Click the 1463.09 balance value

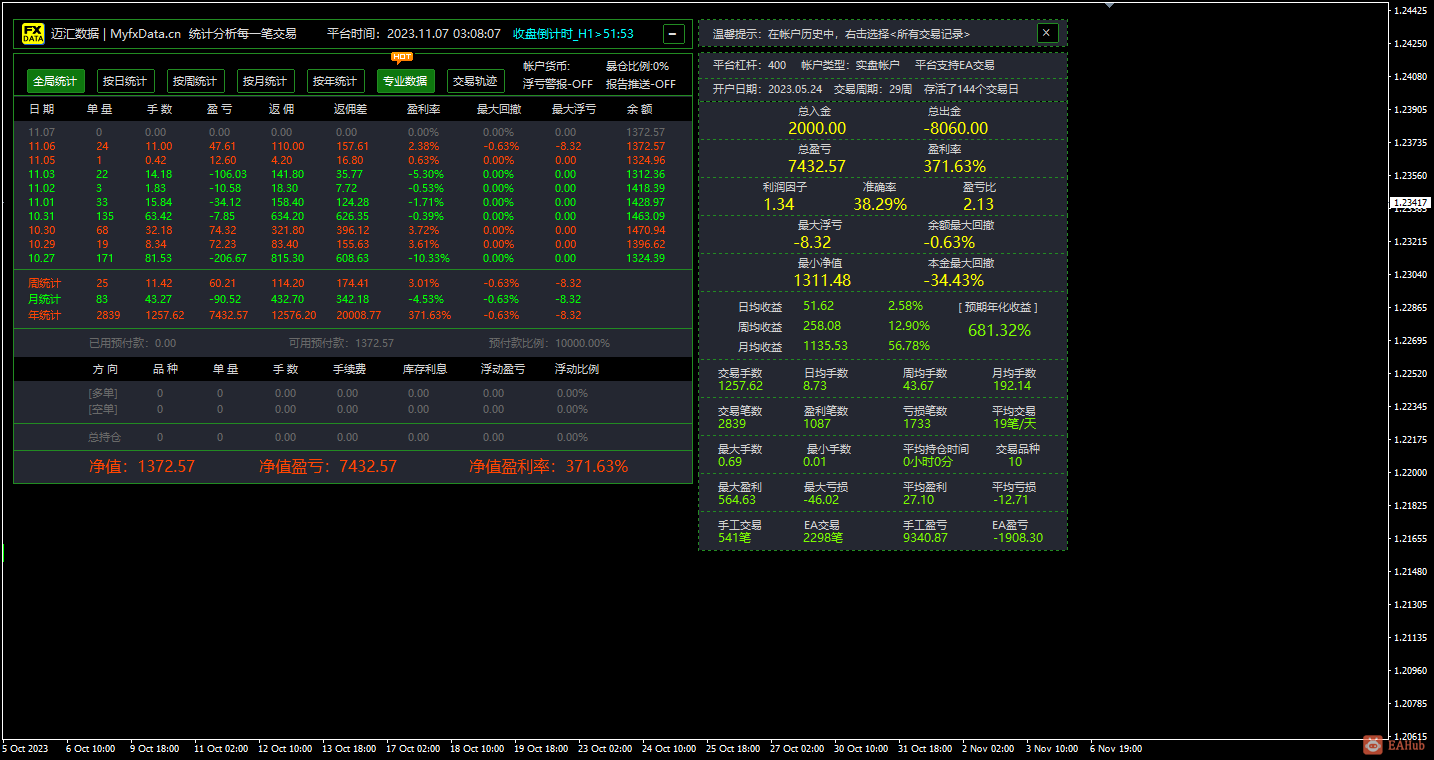(645, 216)
